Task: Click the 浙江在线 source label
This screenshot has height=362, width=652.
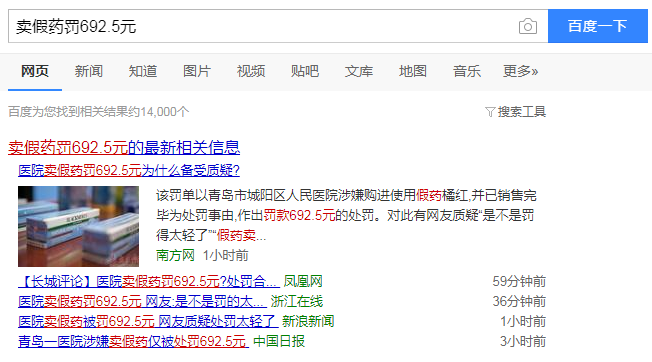Action: pos(297,301)
